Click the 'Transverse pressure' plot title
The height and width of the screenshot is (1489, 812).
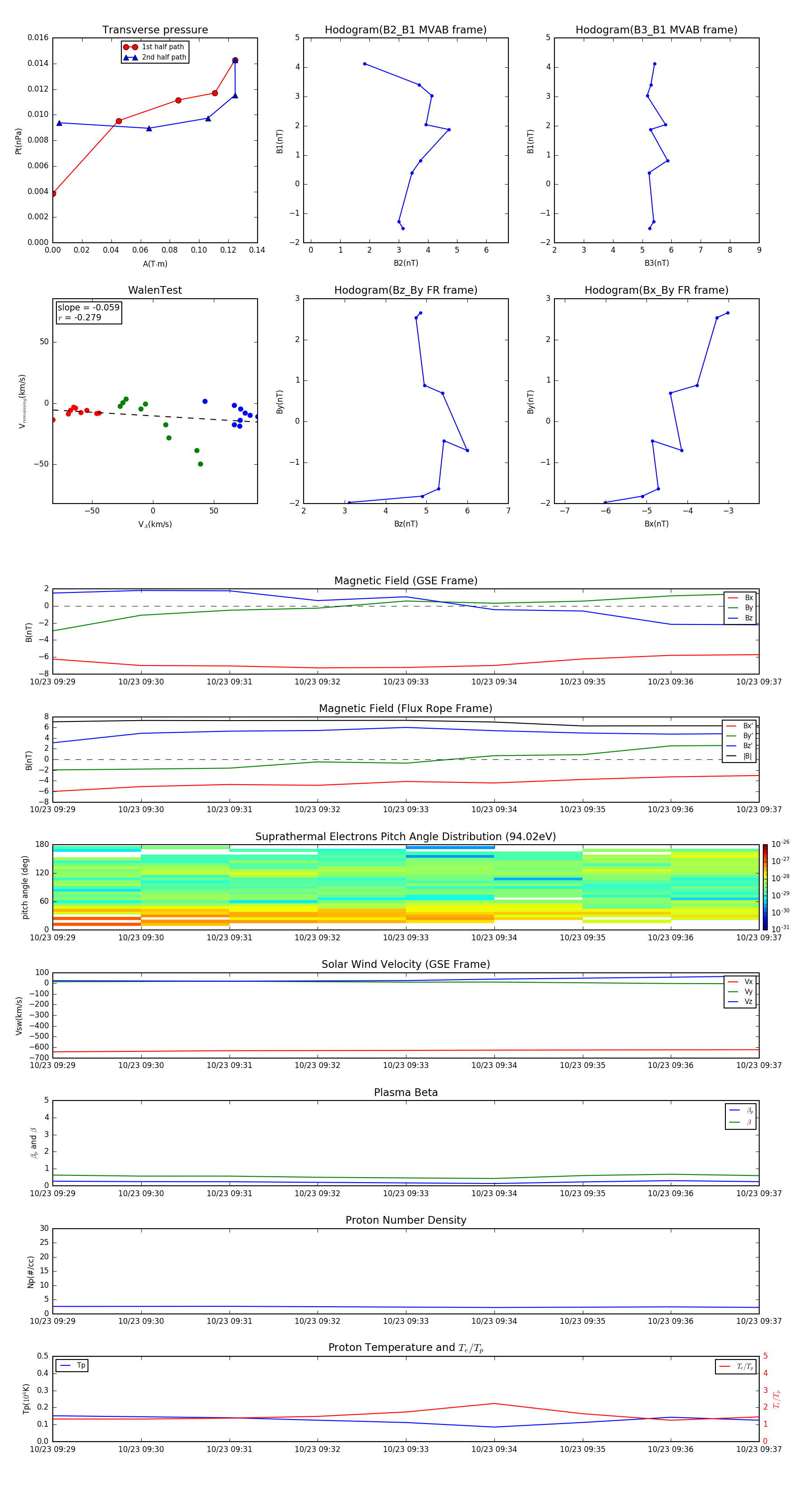[155, 30]
